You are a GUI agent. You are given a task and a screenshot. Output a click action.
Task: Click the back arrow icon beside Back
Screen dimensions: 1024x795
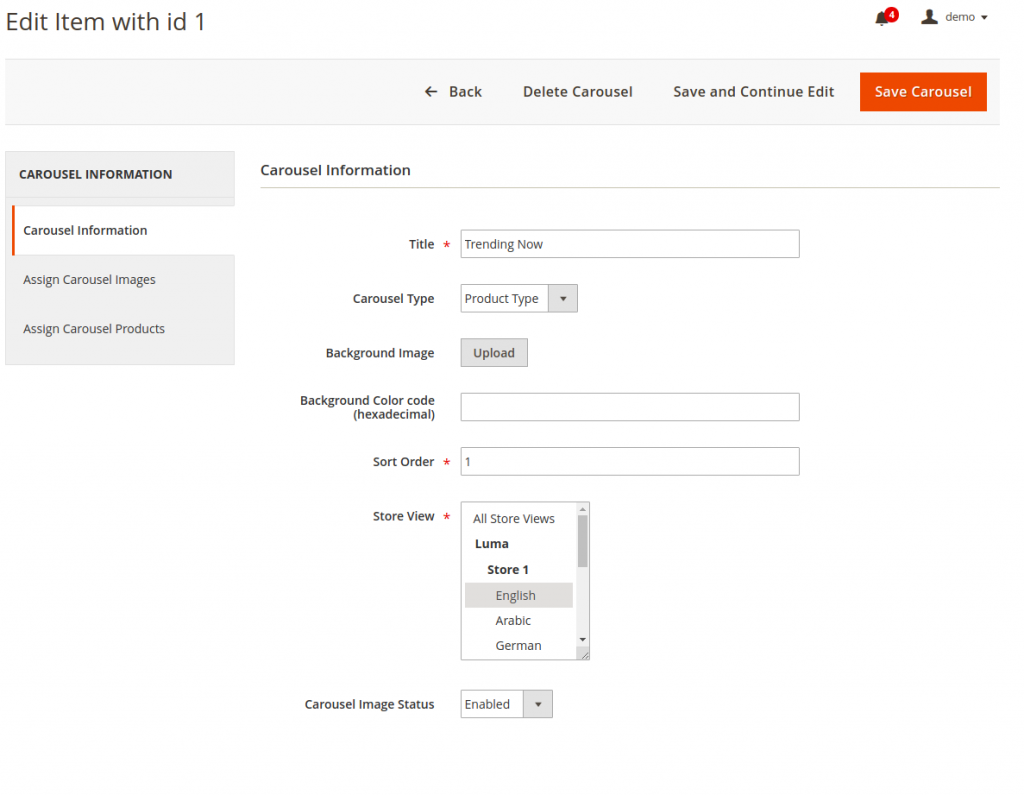[430, 91]
